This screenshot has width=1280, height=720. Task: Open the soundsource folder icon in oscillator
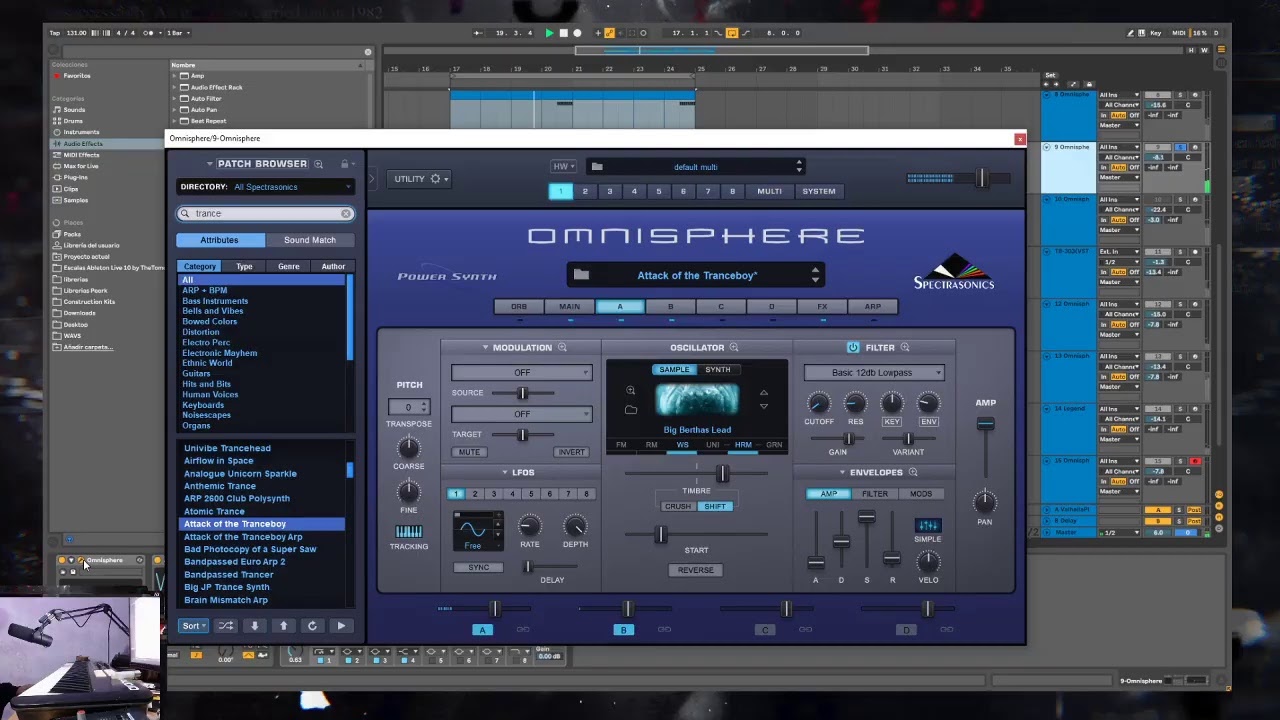pos(631,410)
